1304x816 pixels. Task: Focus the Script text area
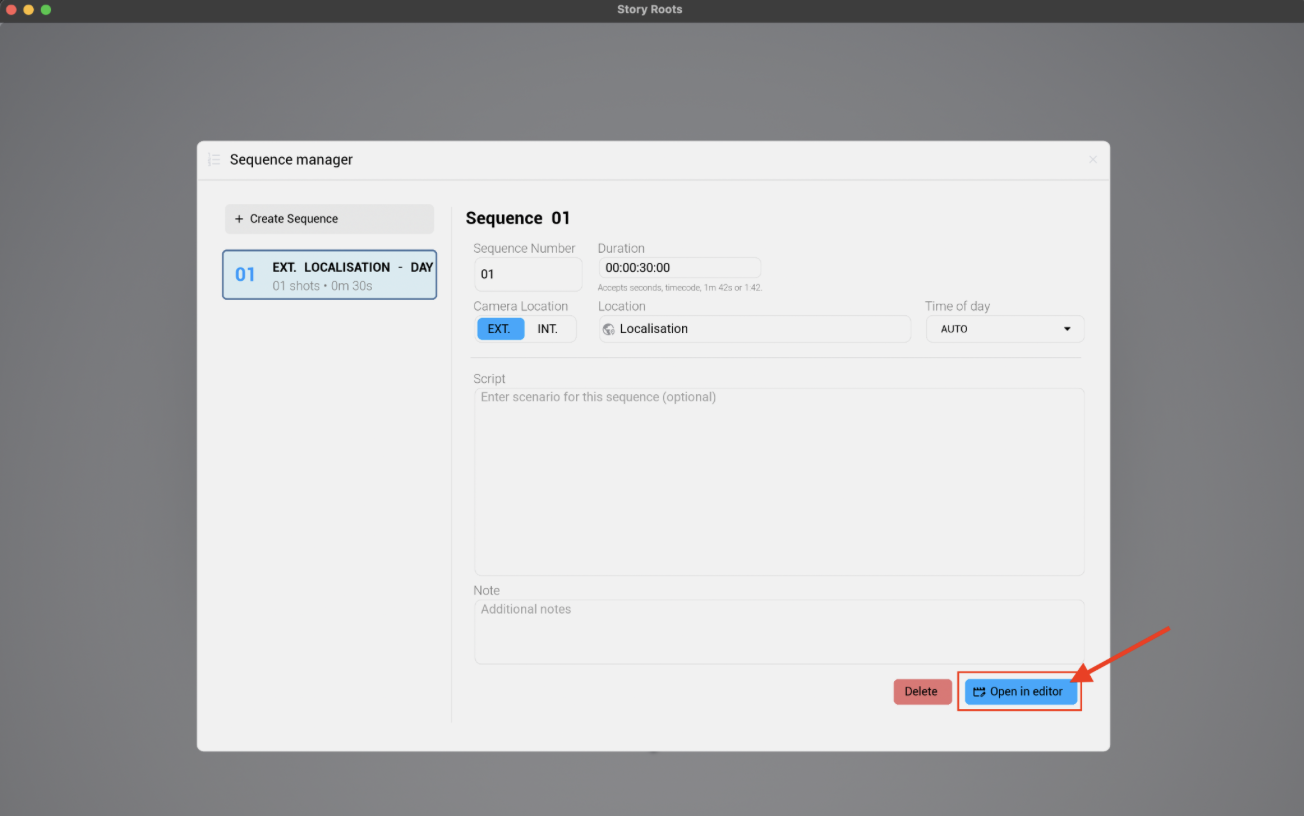(779, 482)
